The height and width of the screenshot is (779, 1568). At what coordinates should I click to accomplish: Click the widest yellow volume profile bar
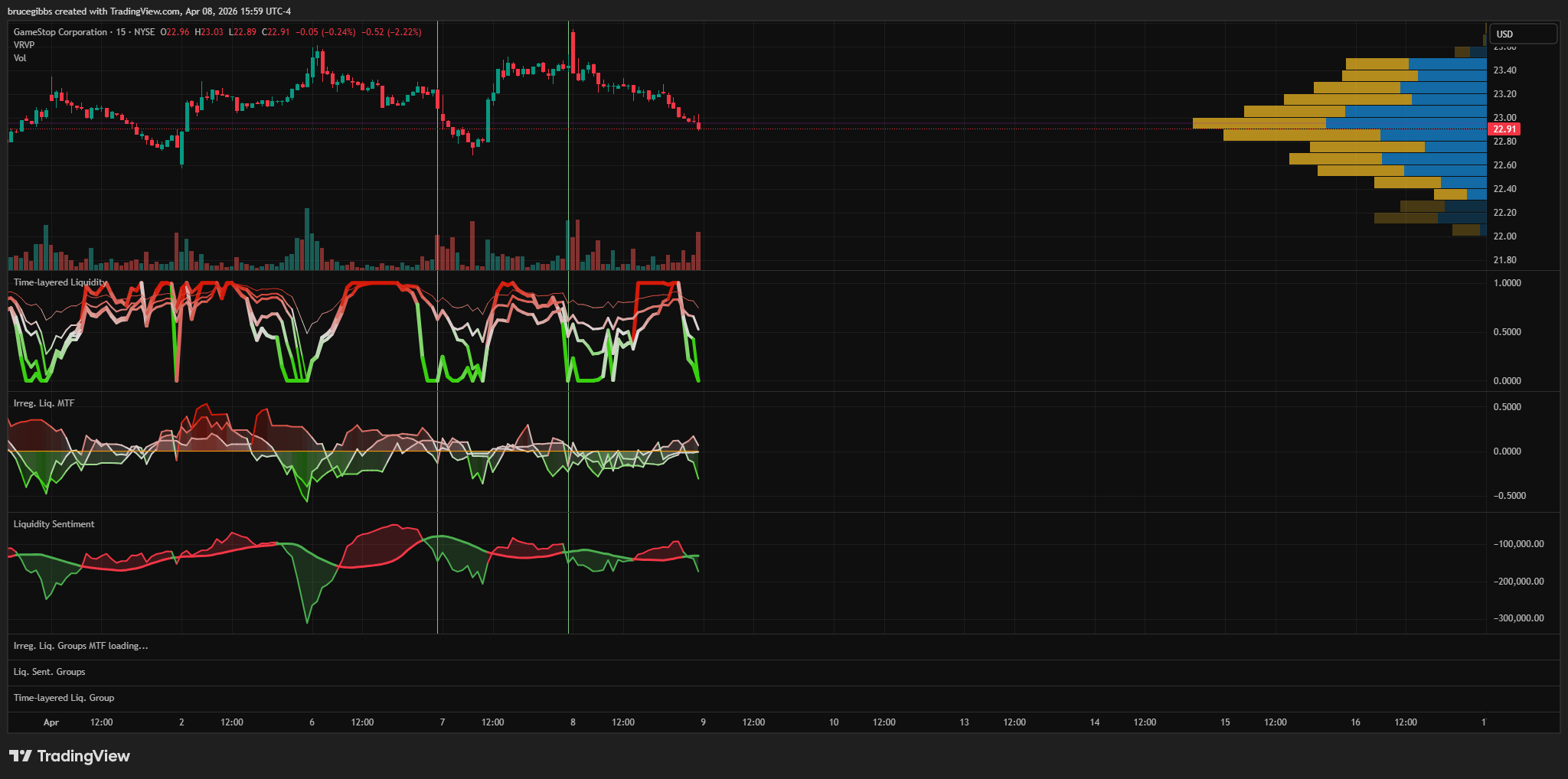(x=1259, y=123)
